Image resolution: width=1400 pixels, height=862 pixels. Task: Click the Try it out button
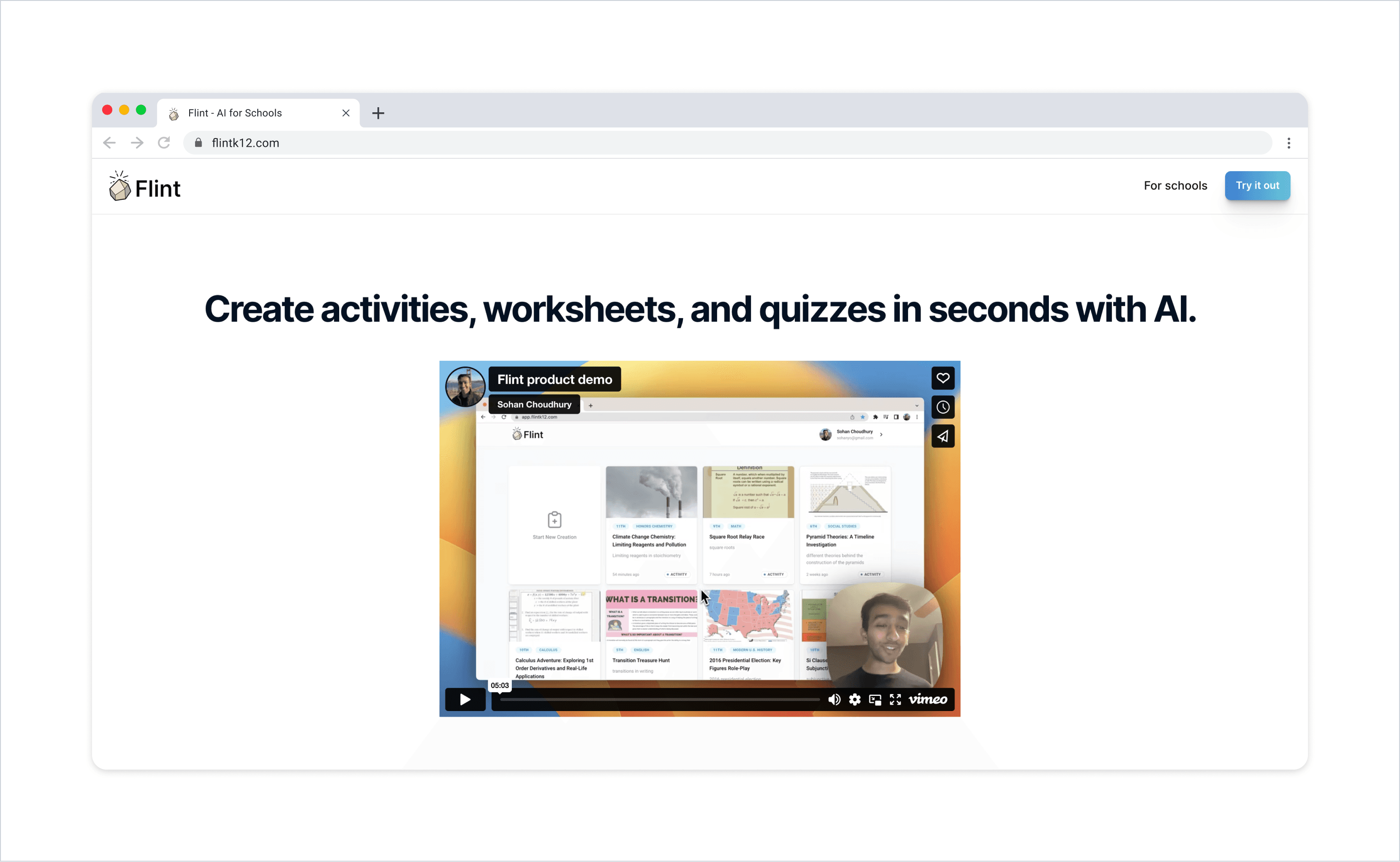pyautogui.click(x=1257, y=186)
